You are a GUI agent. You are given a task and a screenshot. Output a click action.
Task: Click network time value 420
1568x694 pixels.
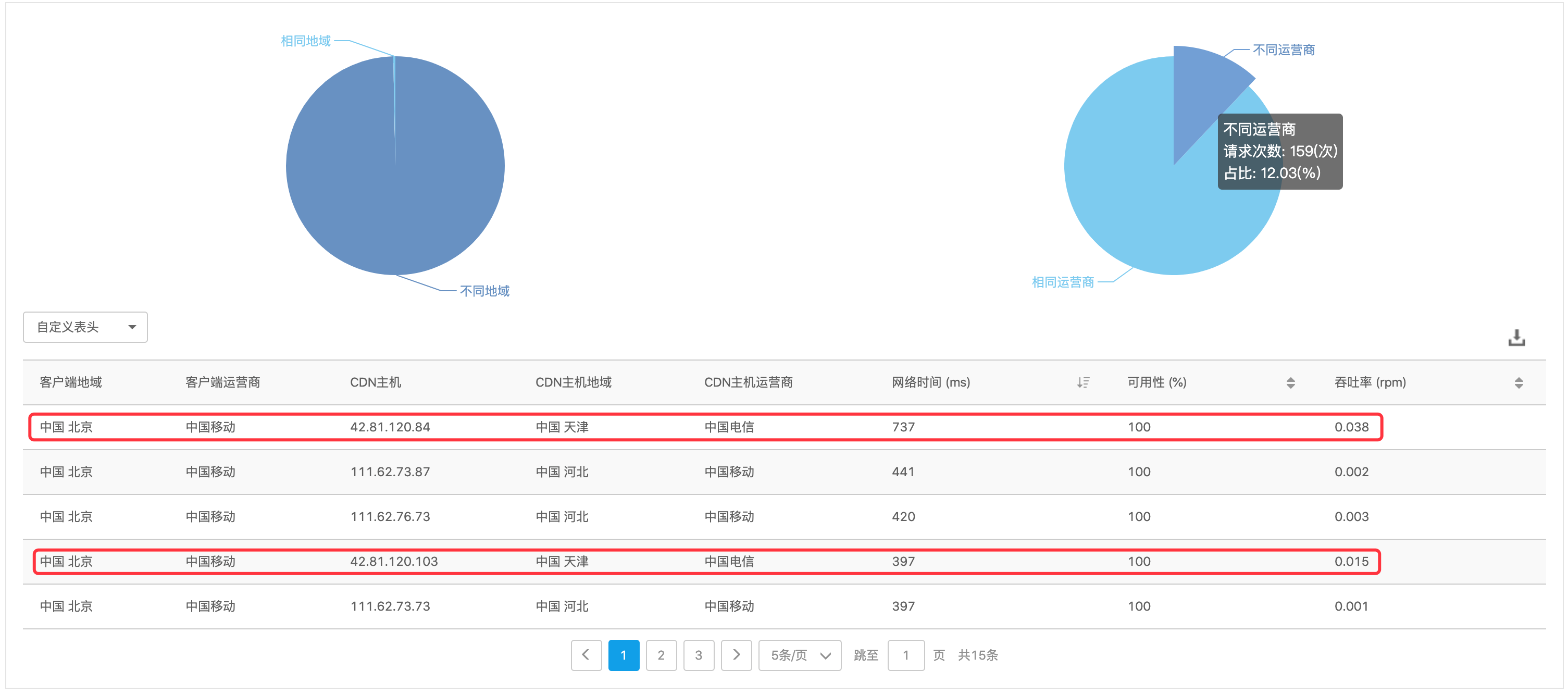[x=903, y=516]
